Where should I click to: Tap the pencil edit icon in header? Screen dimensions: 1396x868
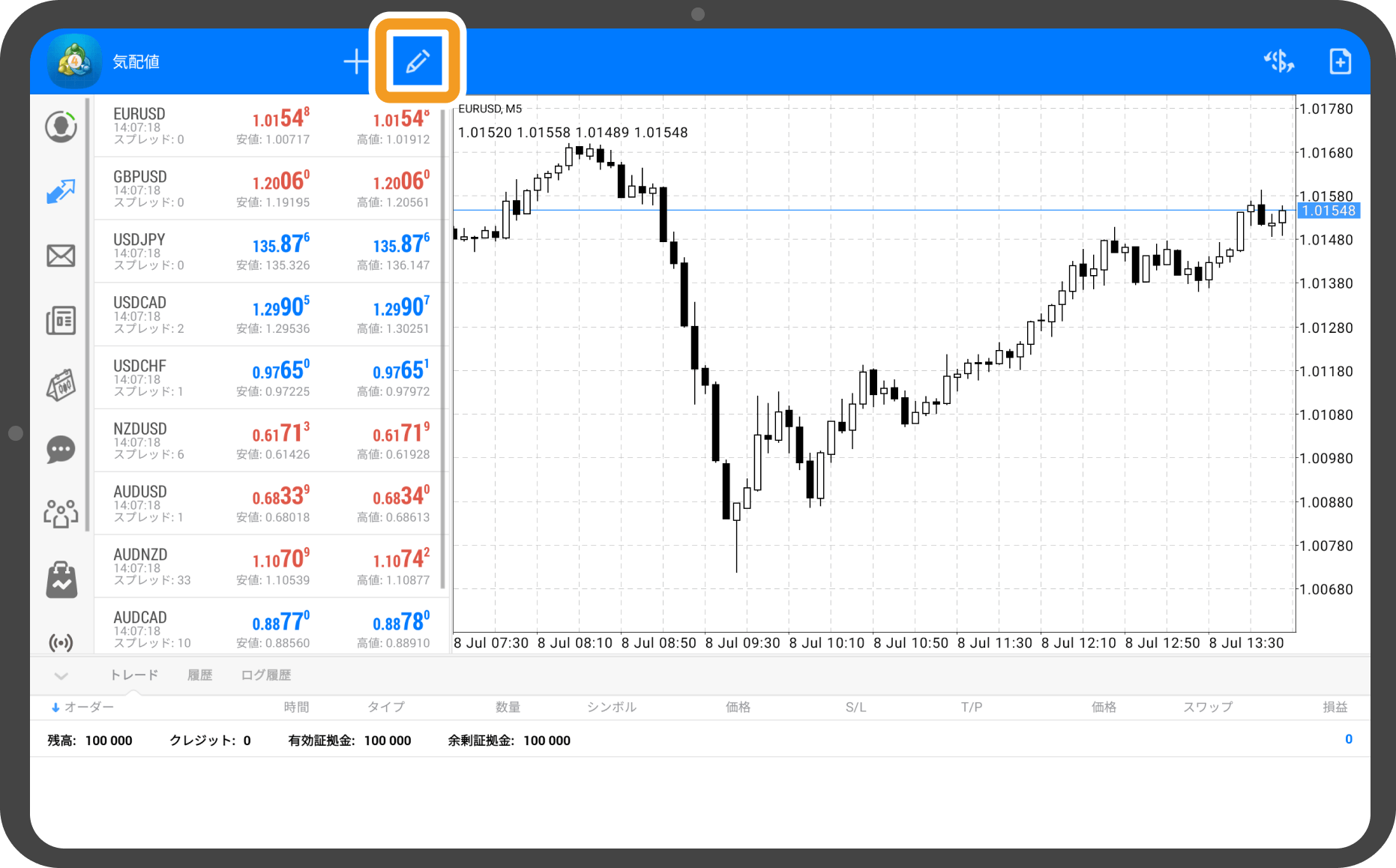pyautogui.click(x=418, y=61)
